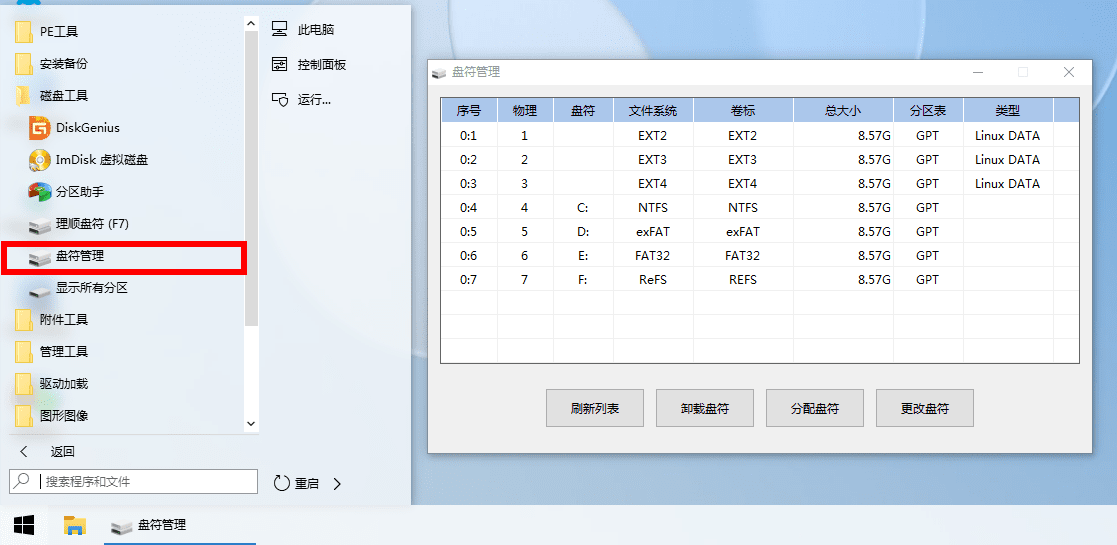The width and height of the screenshot is (1117, 545).
Task: Select row 0:5 in the partition list
Action: [x=759, y=232]
